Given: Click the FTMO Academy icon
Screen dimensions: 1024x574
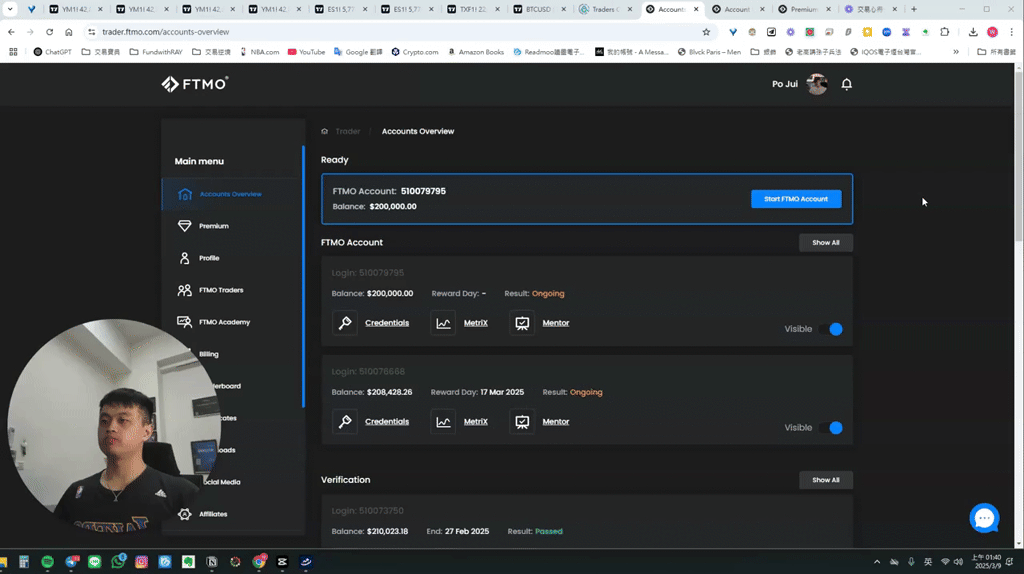Looking at the screenshot, I should click(x=184, y=322).
